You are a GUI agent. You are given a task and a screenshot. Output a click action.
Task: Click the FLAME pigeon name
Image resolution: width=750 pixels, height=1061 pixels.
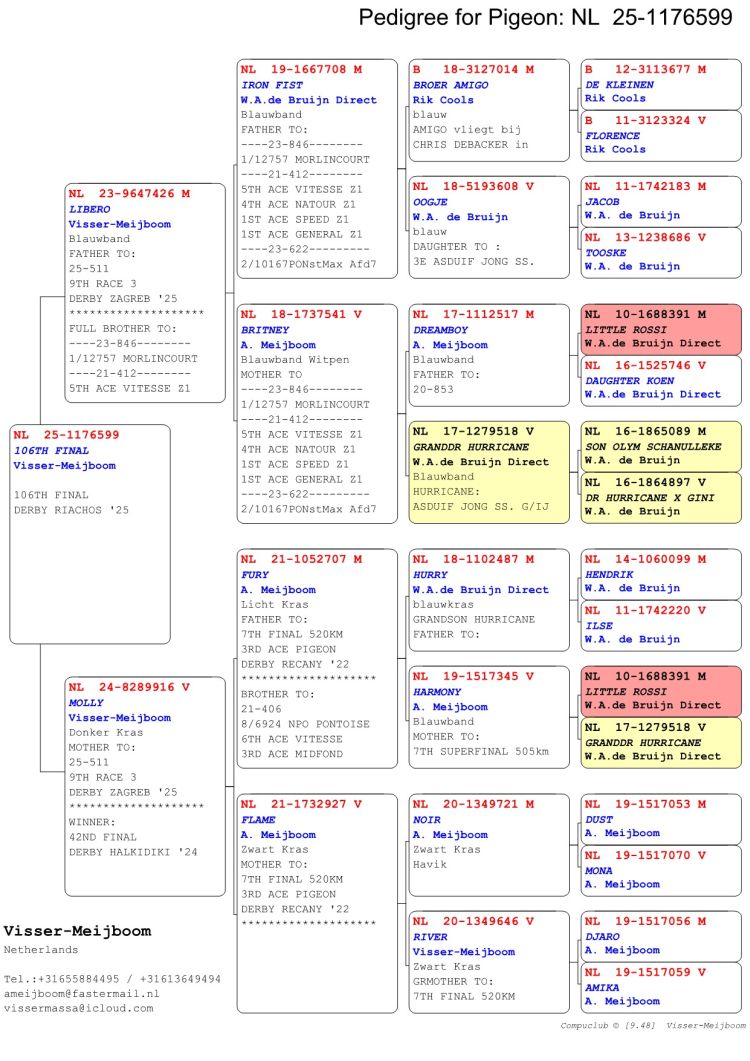(258, 820)
